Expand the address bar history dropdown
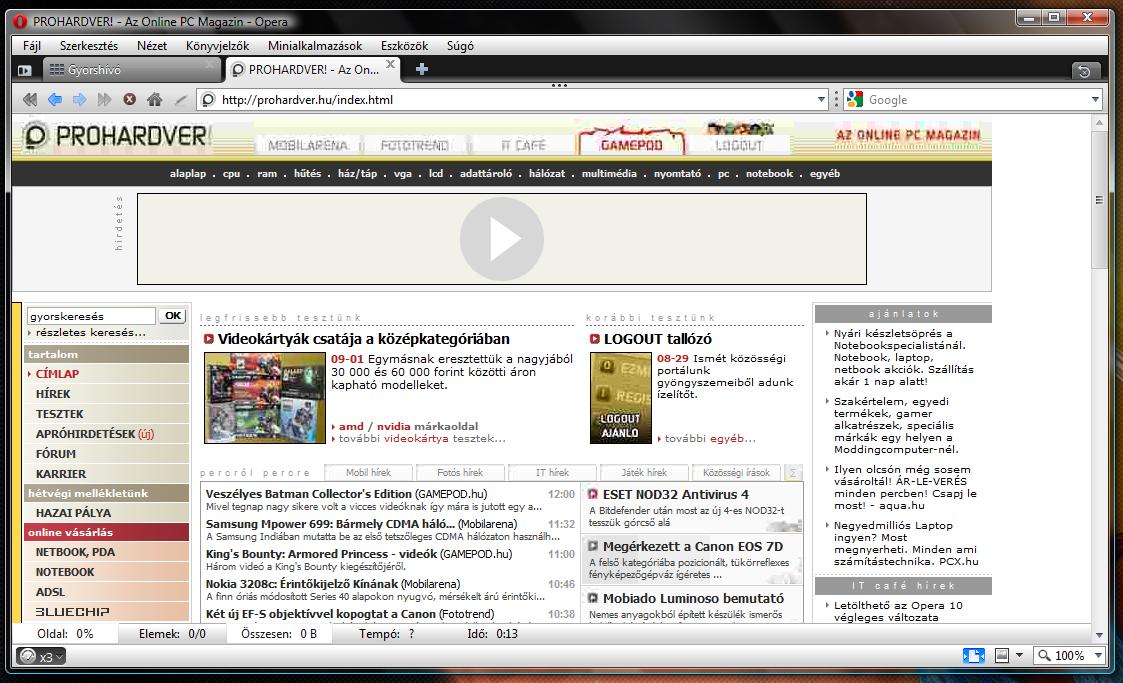1123x683 pixels. coord(822,100)
